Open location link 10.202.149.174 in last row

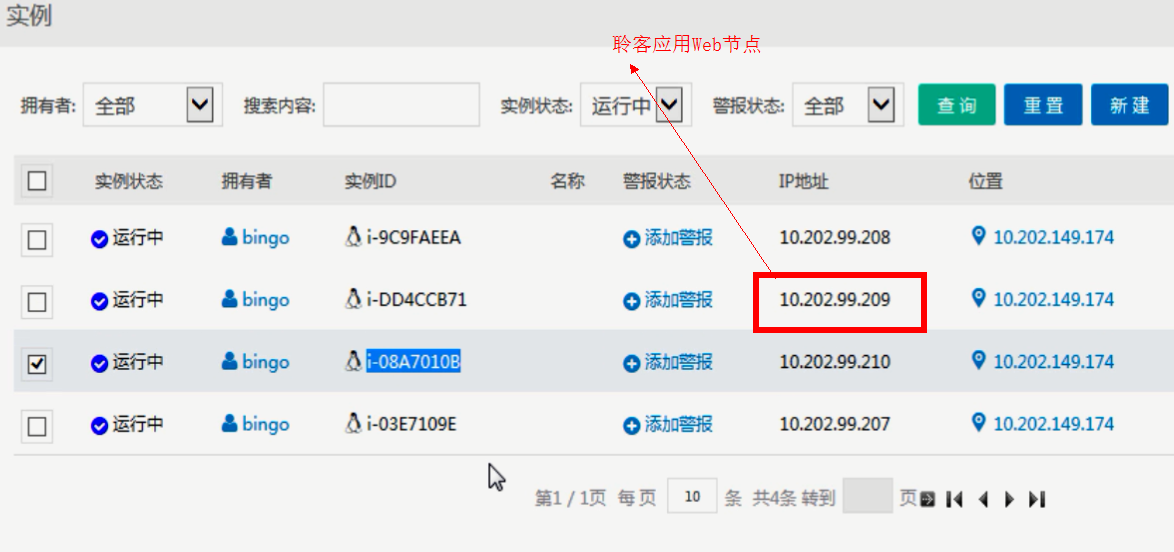click(x=1053, y=424)
